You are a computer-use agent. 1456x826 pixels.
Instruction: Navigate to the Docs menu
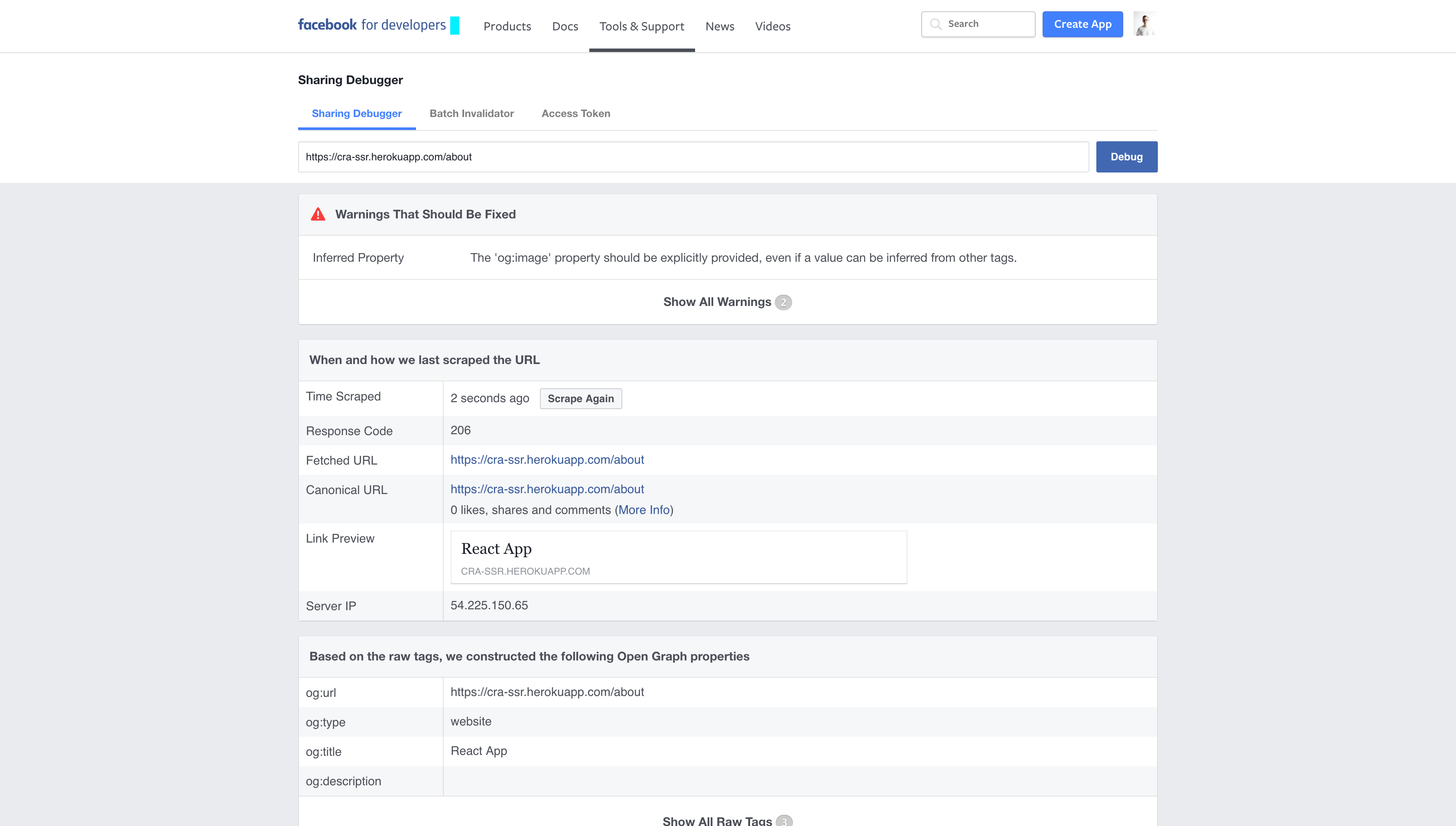click(564, 26)
